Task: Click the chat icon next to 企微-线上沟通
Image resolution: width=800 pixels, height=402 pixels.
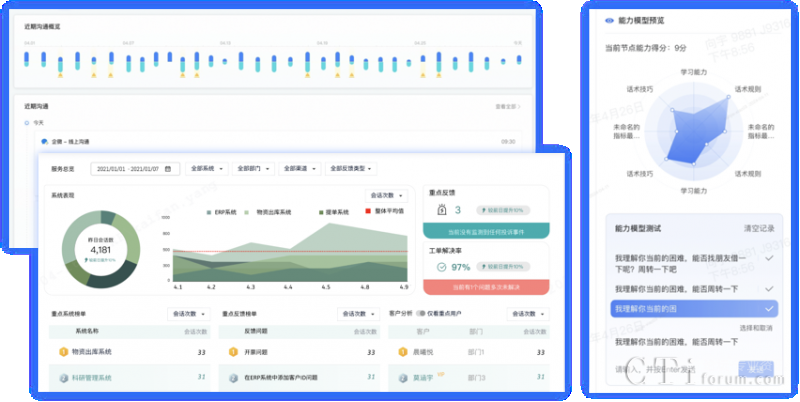Action: pyautogui.click(x=44, y=142)
